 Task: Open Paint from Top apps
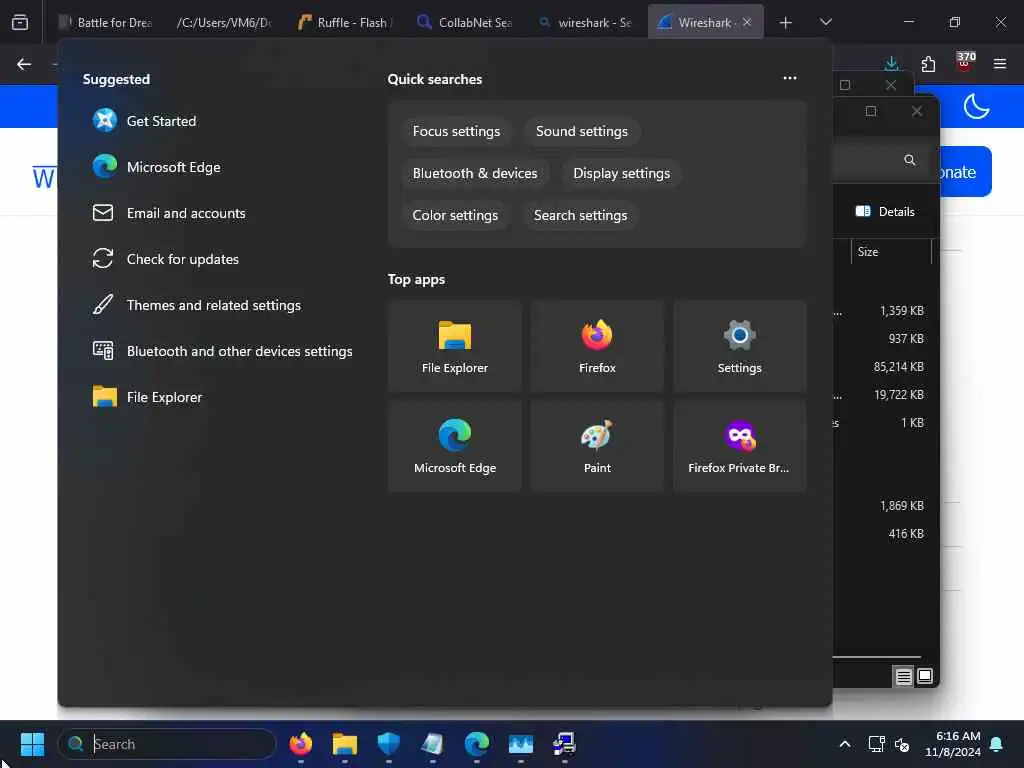point(597,446)
